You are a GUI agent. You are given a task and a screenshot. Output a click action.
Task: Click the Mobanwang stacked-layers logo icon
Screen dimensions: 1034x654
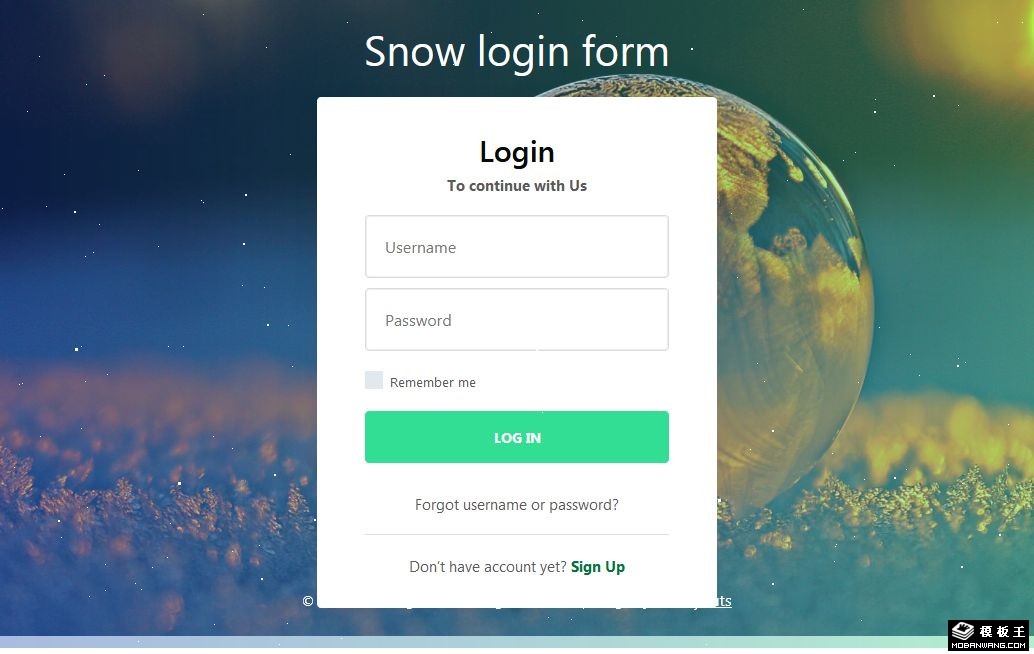coord(962,630)
